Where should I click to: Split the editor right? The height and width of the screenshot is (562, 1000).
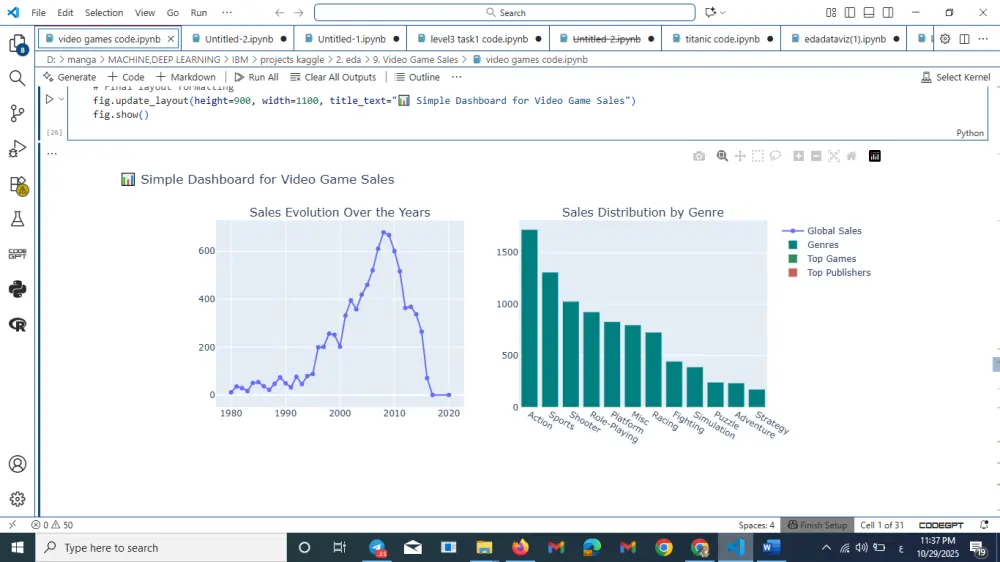[x=964, y=39]
